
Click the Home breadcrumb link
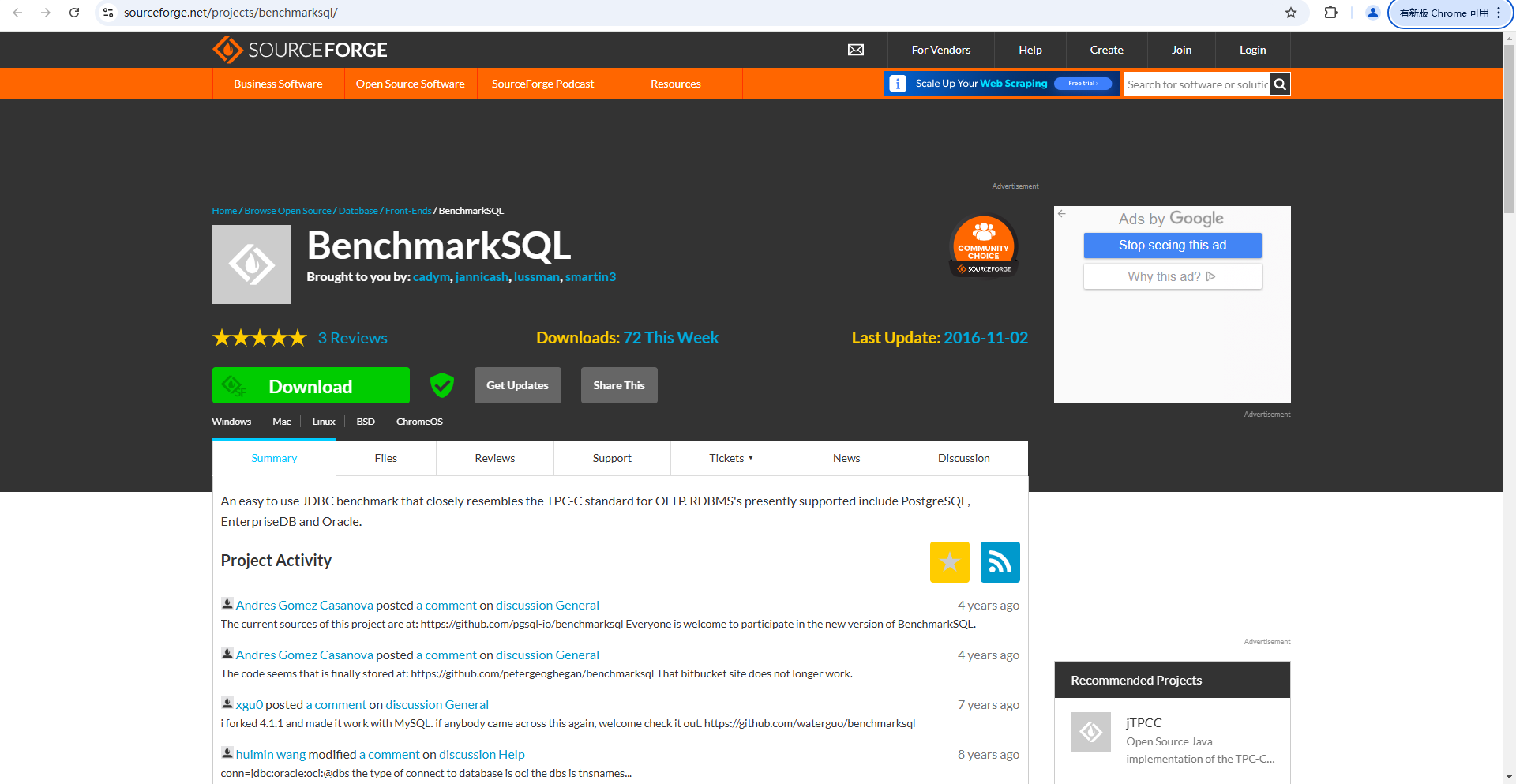(224, 211)
